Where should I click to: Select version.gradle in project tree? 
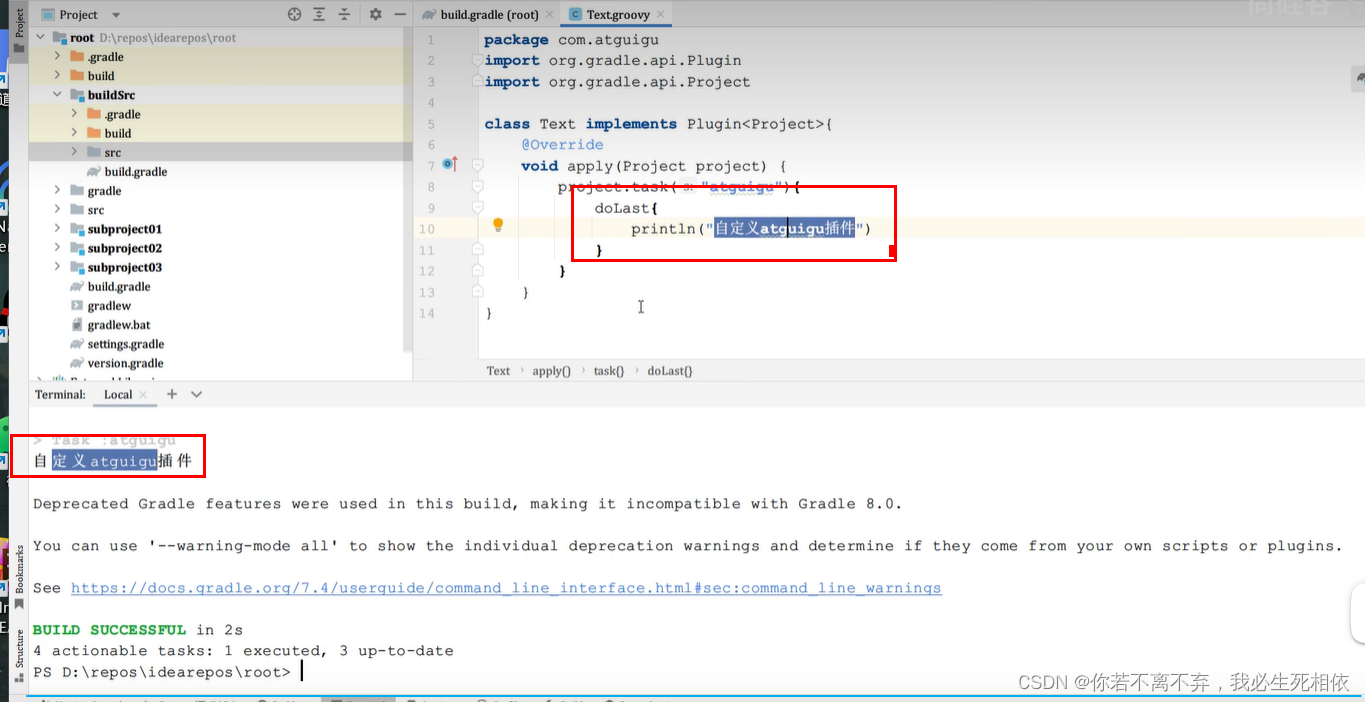pyautogui.click(x=125, y=363)
